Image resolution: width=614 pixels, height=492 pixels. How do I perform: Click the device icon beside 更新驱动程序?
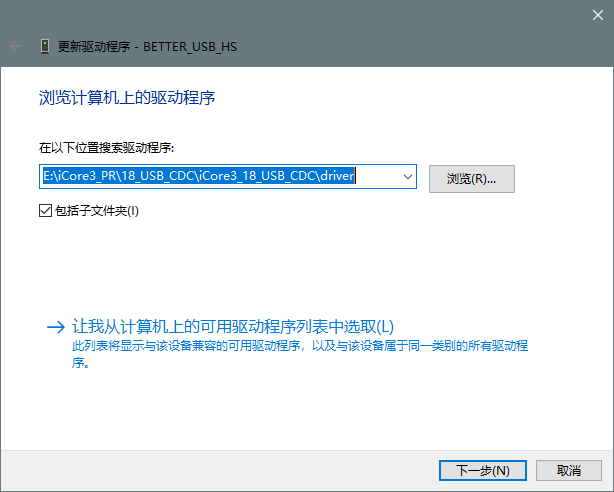(x=44, y=46)
